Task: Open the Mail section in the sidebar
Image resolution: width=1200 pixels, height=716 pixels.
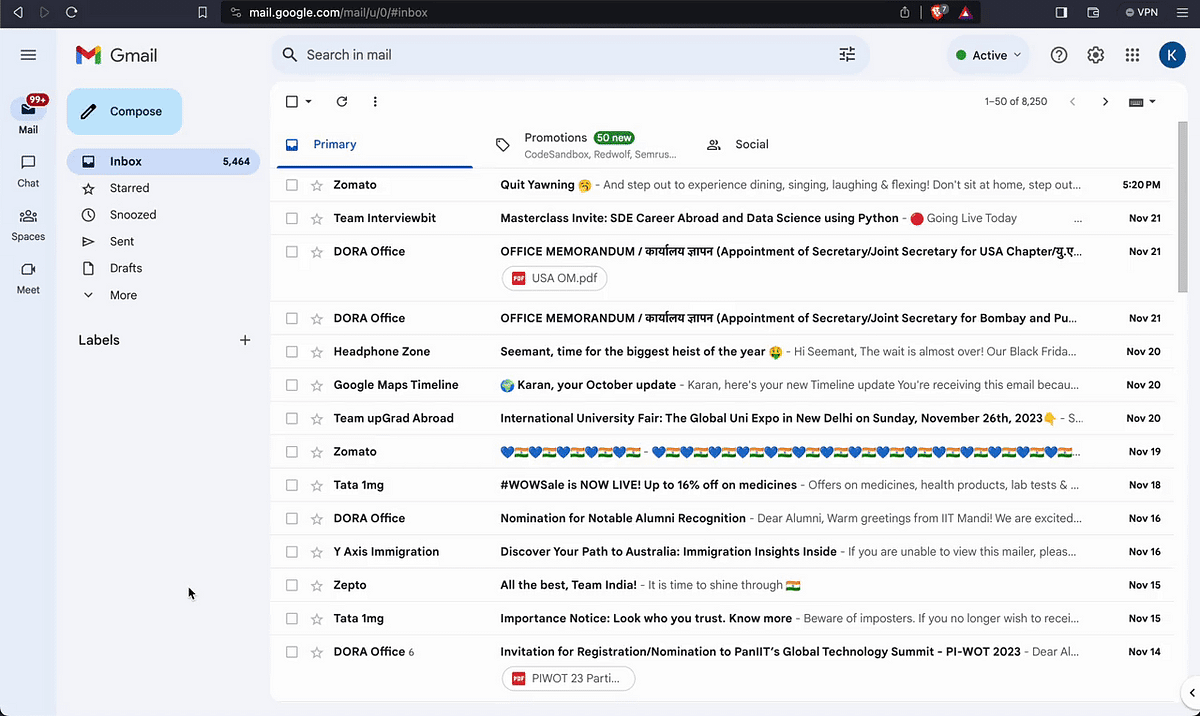Action: (28, 116)
